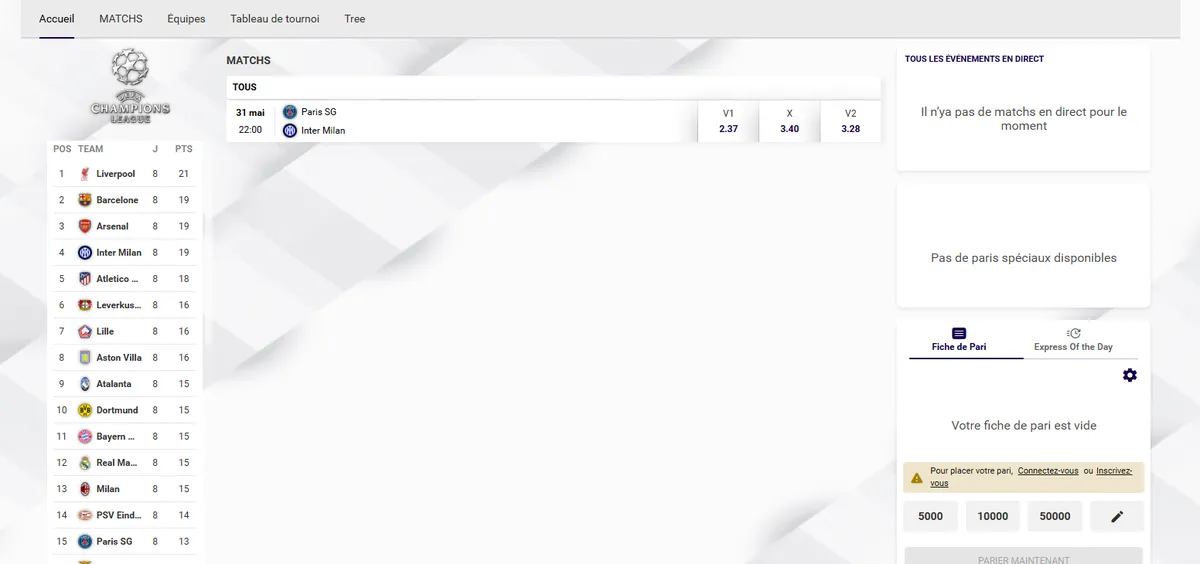Click the Inter Milan name in match row
Image resolution: width=1200 pixels, height=564 pixels.
(323, 130)
